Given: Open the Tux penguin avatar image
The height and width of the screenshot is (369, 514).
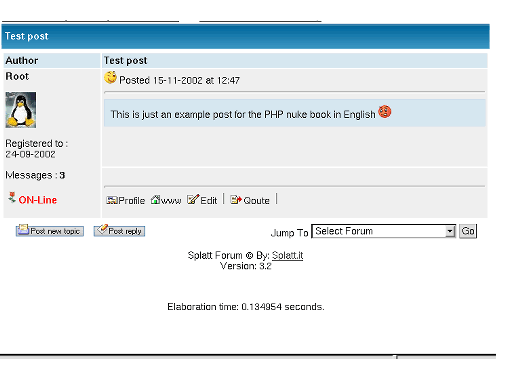Looking at the screenshot, I should coord(21,110).
